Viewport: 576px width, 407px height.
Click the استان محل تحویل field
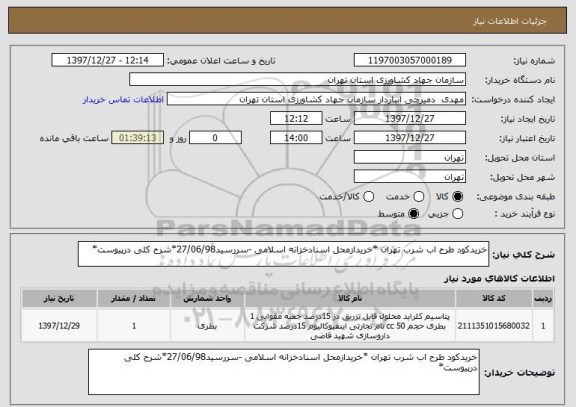pyautogui.click(x=410, y=158)
